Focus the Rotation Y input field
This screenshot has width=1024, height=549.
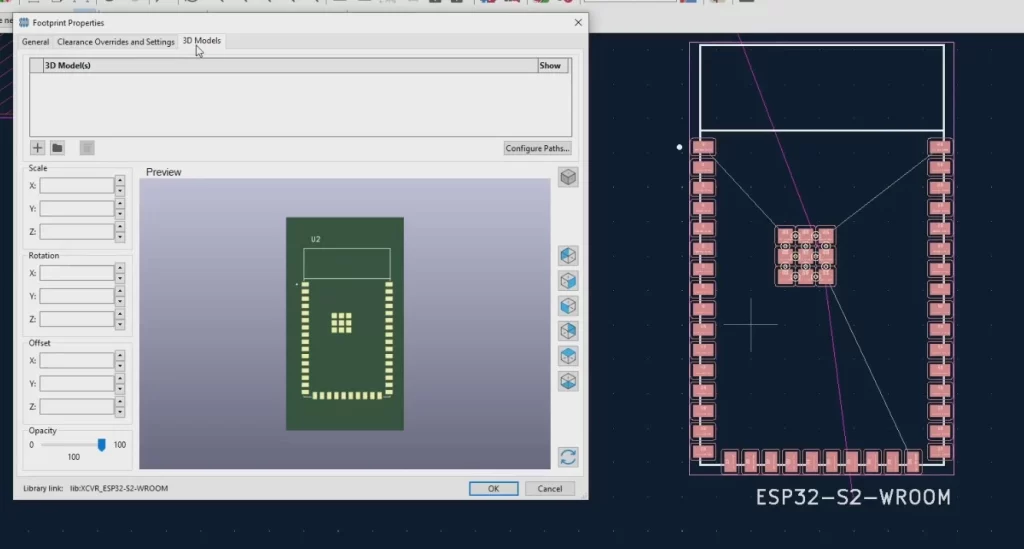tap(76, 296)
